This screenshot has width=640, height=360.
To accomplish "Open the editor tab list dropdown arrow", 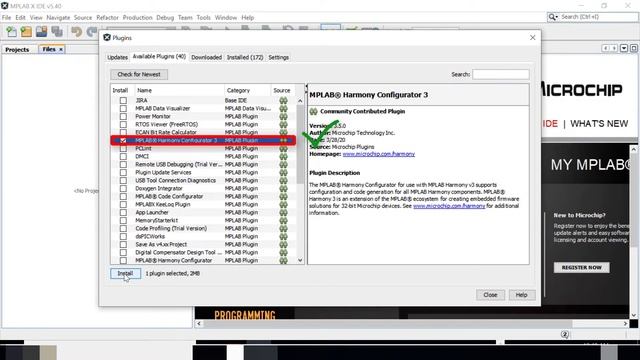I will (x=624, y=48).
